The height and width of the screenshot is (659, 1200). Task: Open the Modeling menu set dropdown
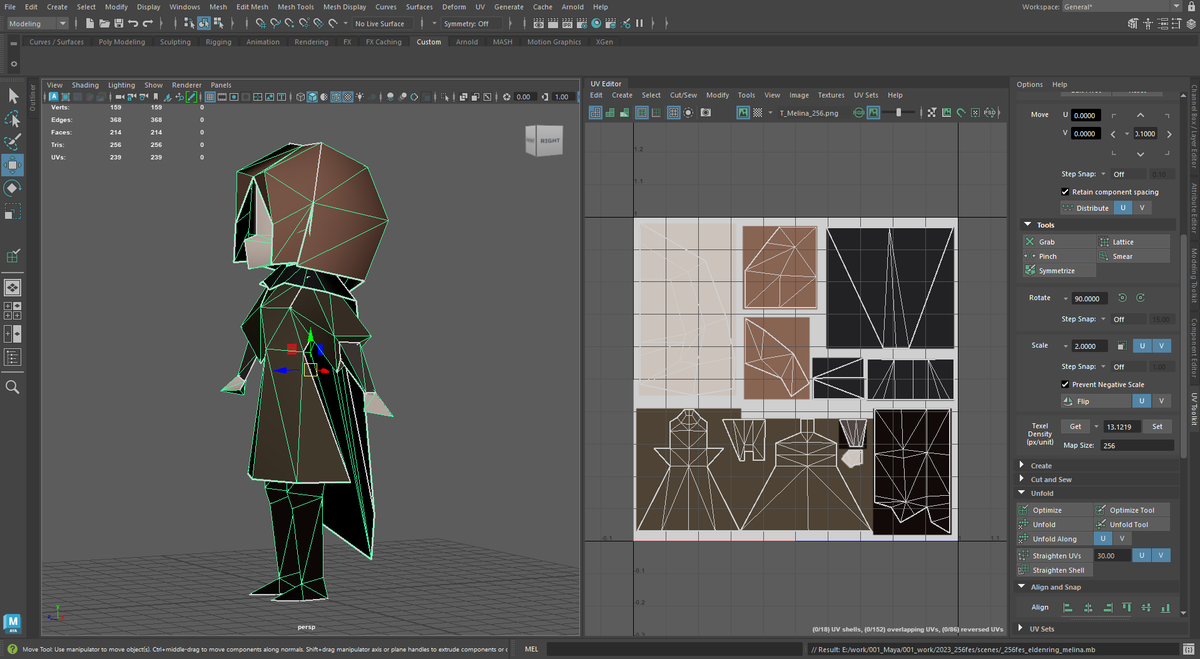[x=38, y=23]
